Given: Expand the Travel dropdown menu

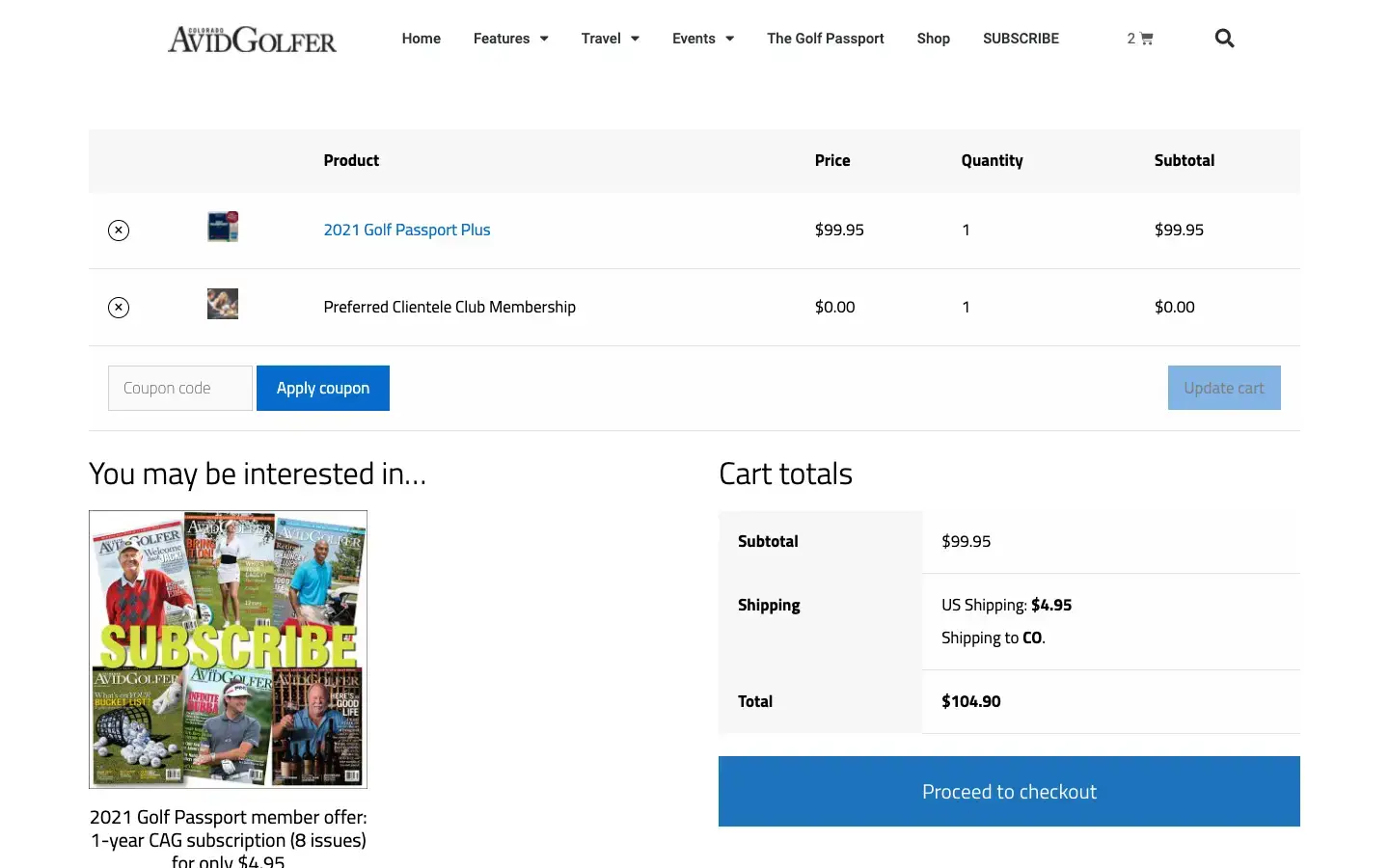Looking at the screenshot, I should click(x=610, y=39).
